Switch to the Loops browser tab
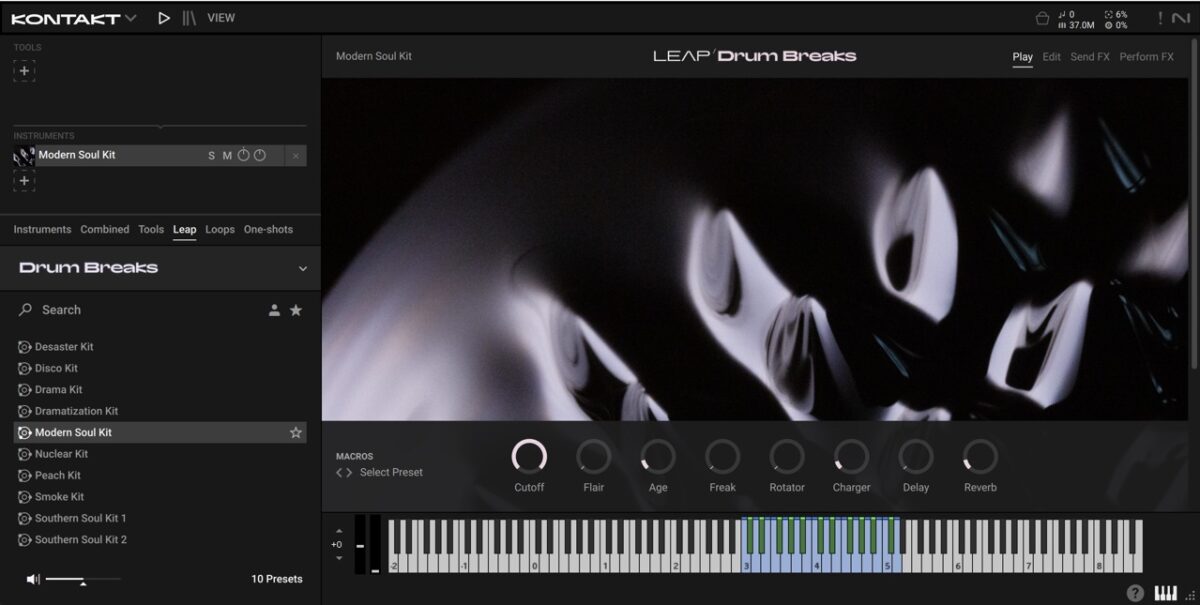This screenshot has height=605, width=1200. click(x=220, y=229)
